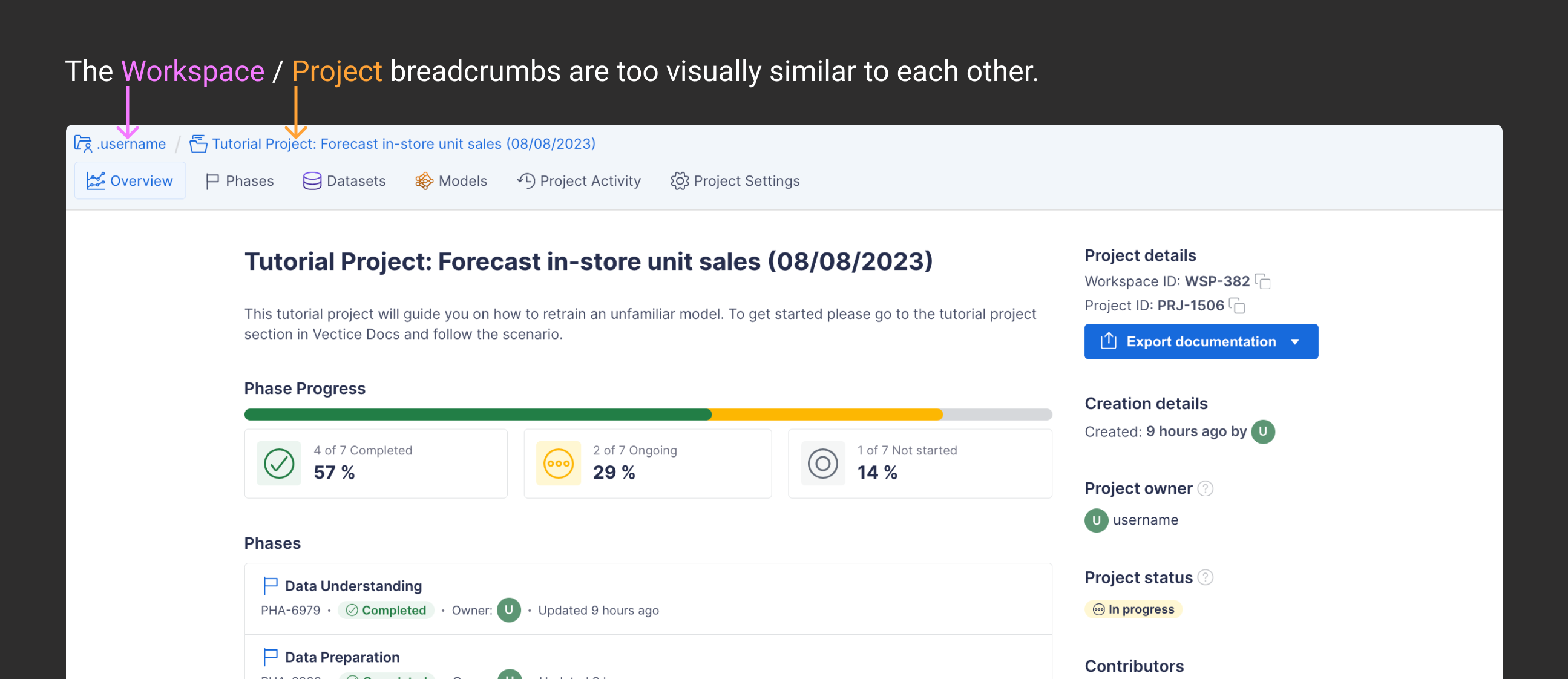Open the Datasets tab
The width and height of the screenshot is (1568, 679).
pos(344,181)
